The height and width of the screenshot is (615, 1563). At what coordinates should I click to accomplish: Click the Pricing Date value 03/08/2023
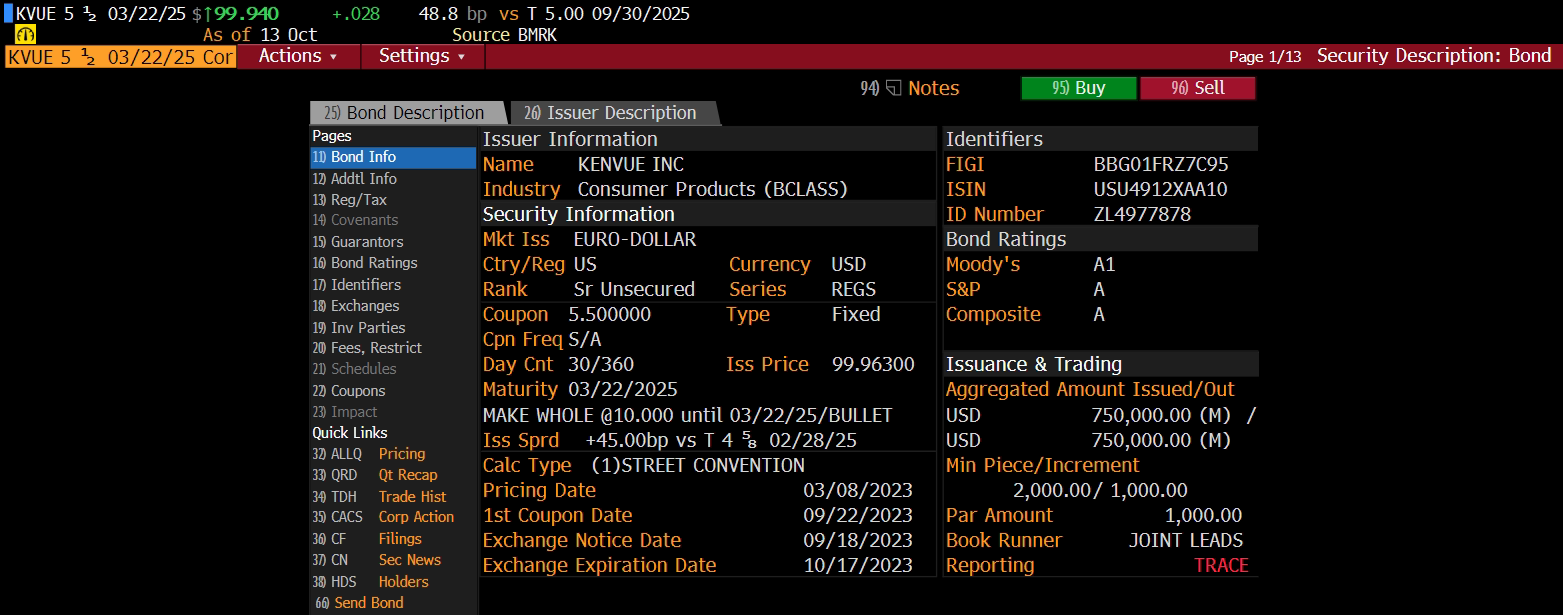pyautogui.click(x=858, y=490)
